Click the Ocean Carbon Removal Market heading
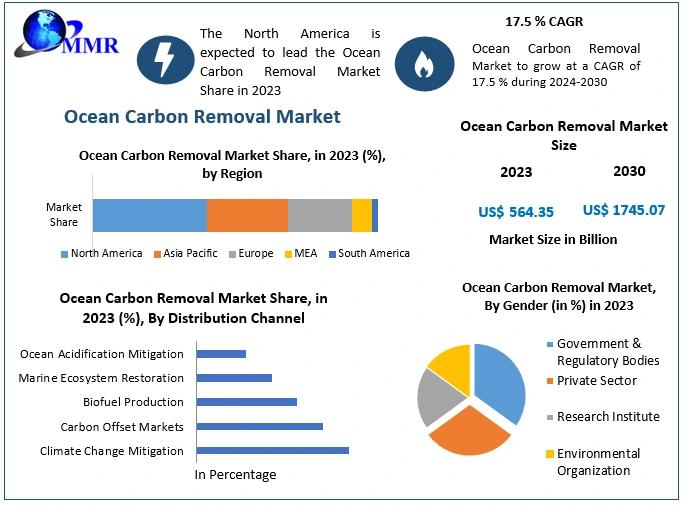This screenshot has height=506, width=683. 202,117
